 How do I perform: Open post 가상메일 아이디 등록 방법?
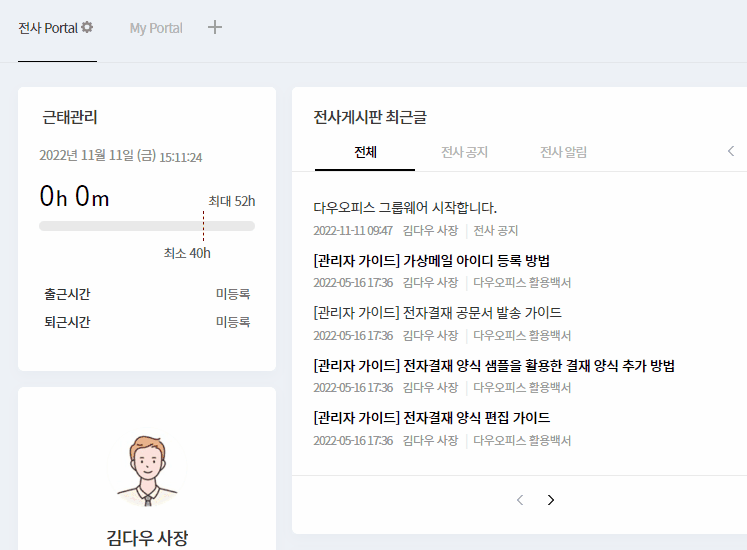coord(432,261)
